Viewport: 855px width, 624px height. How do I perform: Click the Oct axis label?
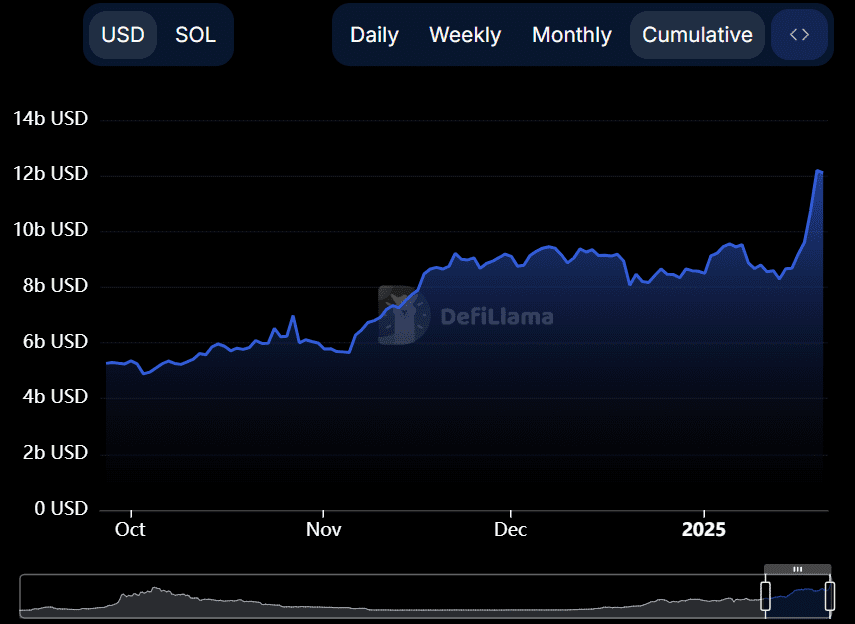click(x=130, y=530)
